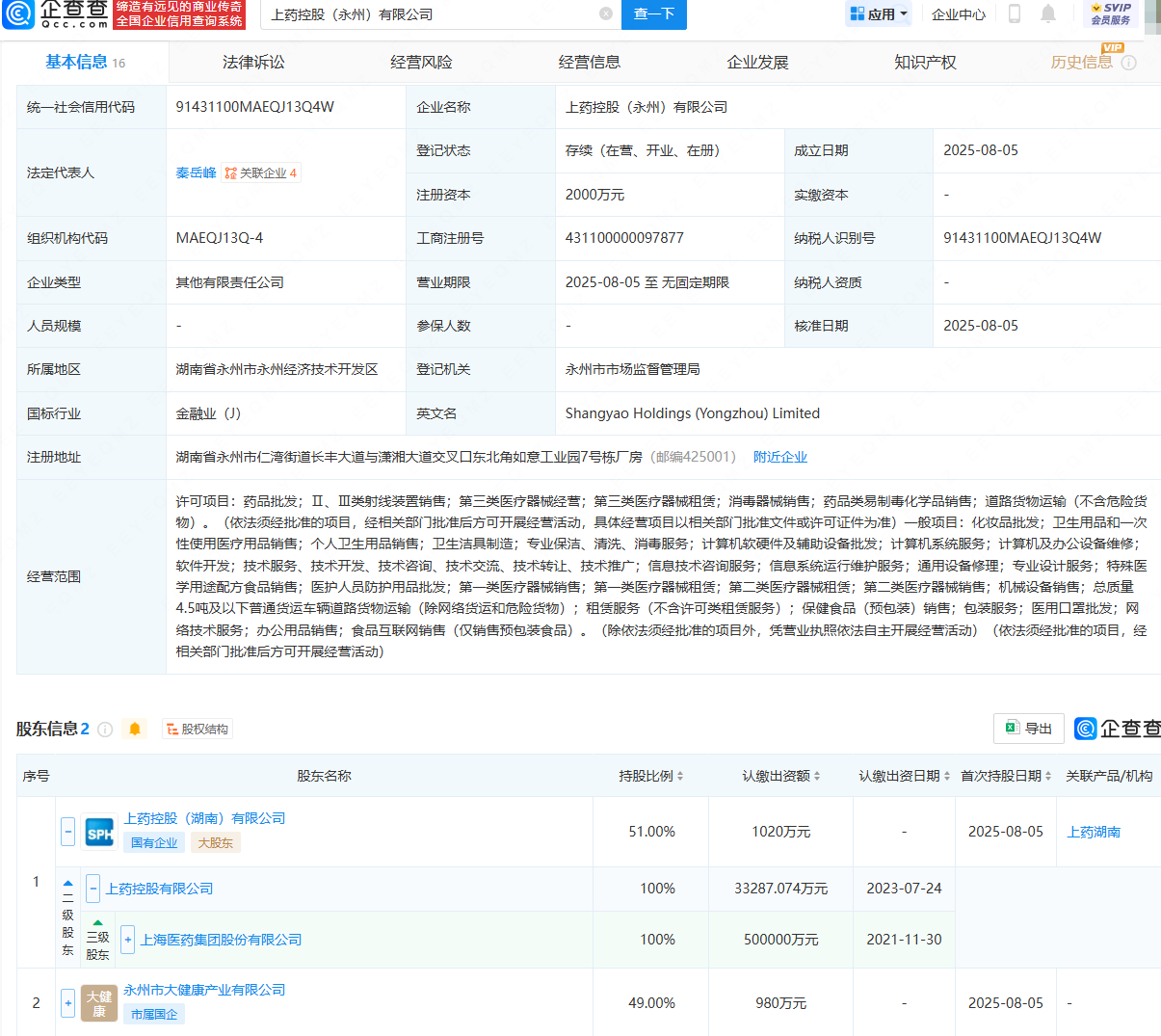Click the Qcc.com logo
The image size is (1161, 1036).
55,13
